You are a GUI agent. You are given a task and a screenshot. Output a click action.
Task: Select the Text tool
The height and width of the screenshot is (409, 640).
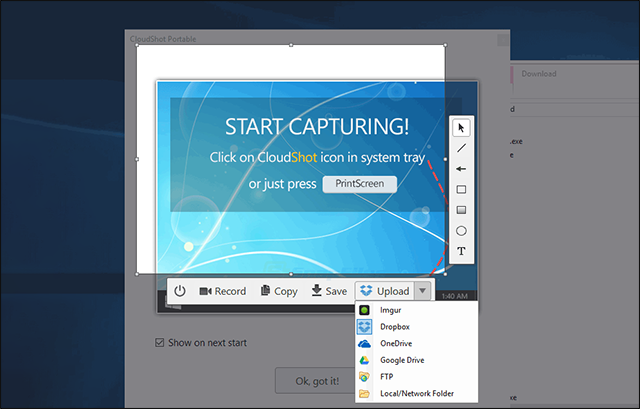coord(461,251)
